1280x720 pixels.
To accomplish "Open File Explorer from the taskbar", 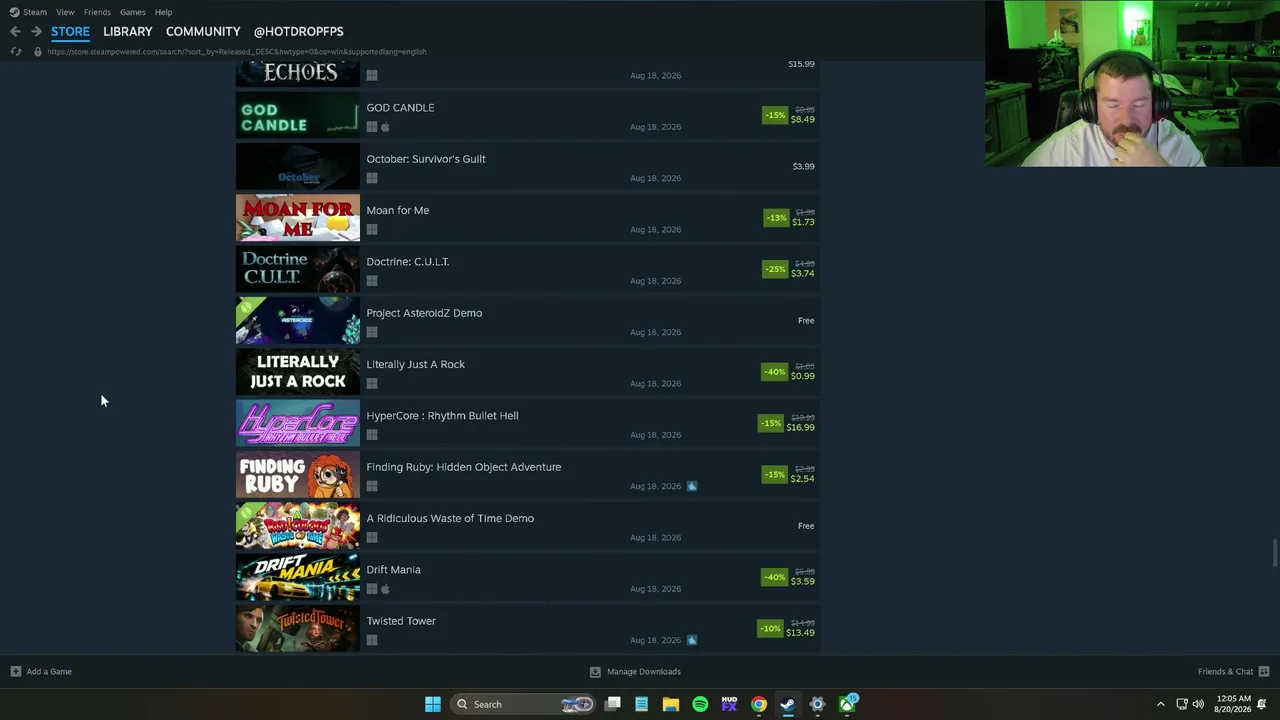I will coord(671,704).
